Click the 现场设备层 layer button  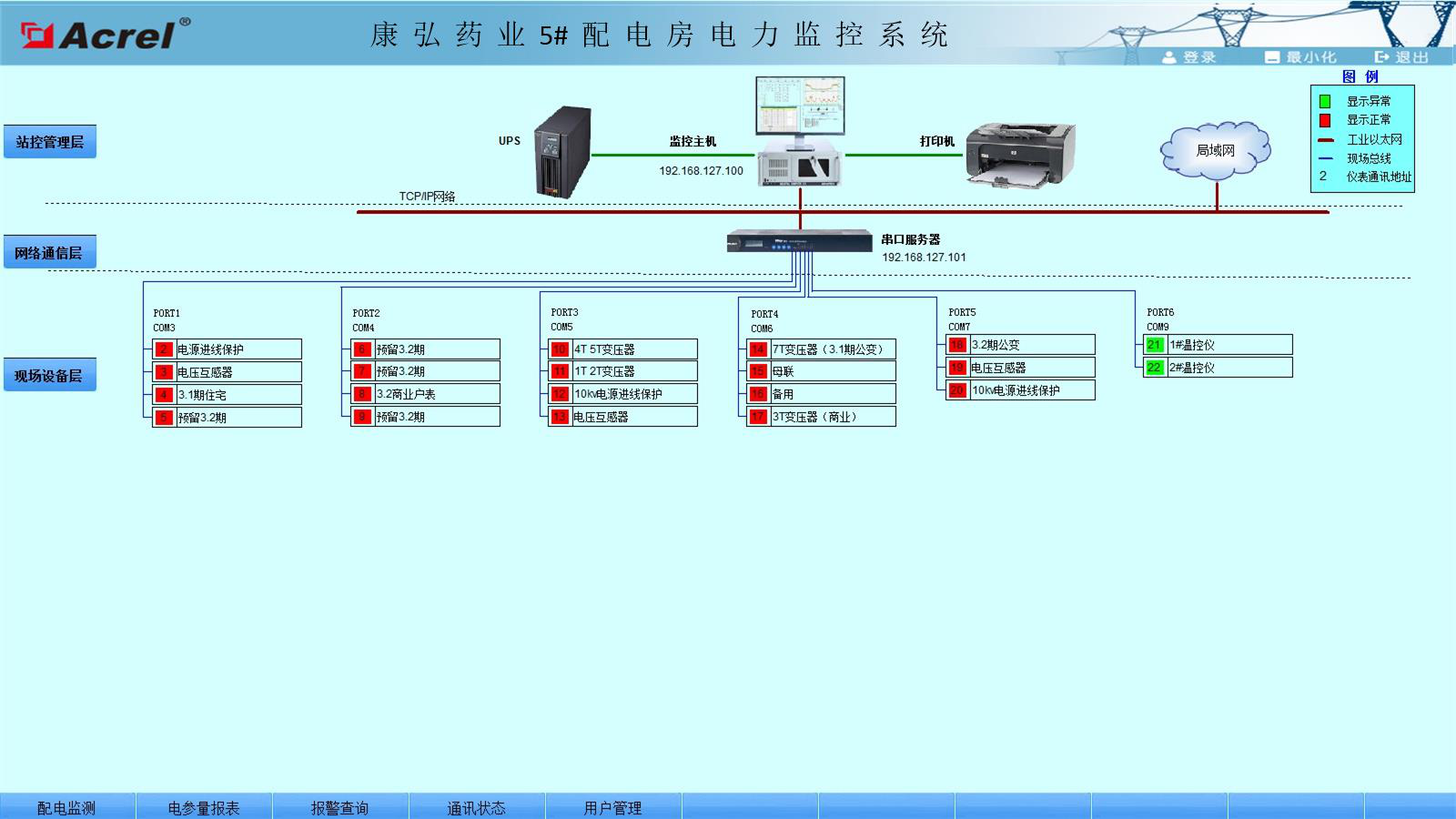(49, 375)
